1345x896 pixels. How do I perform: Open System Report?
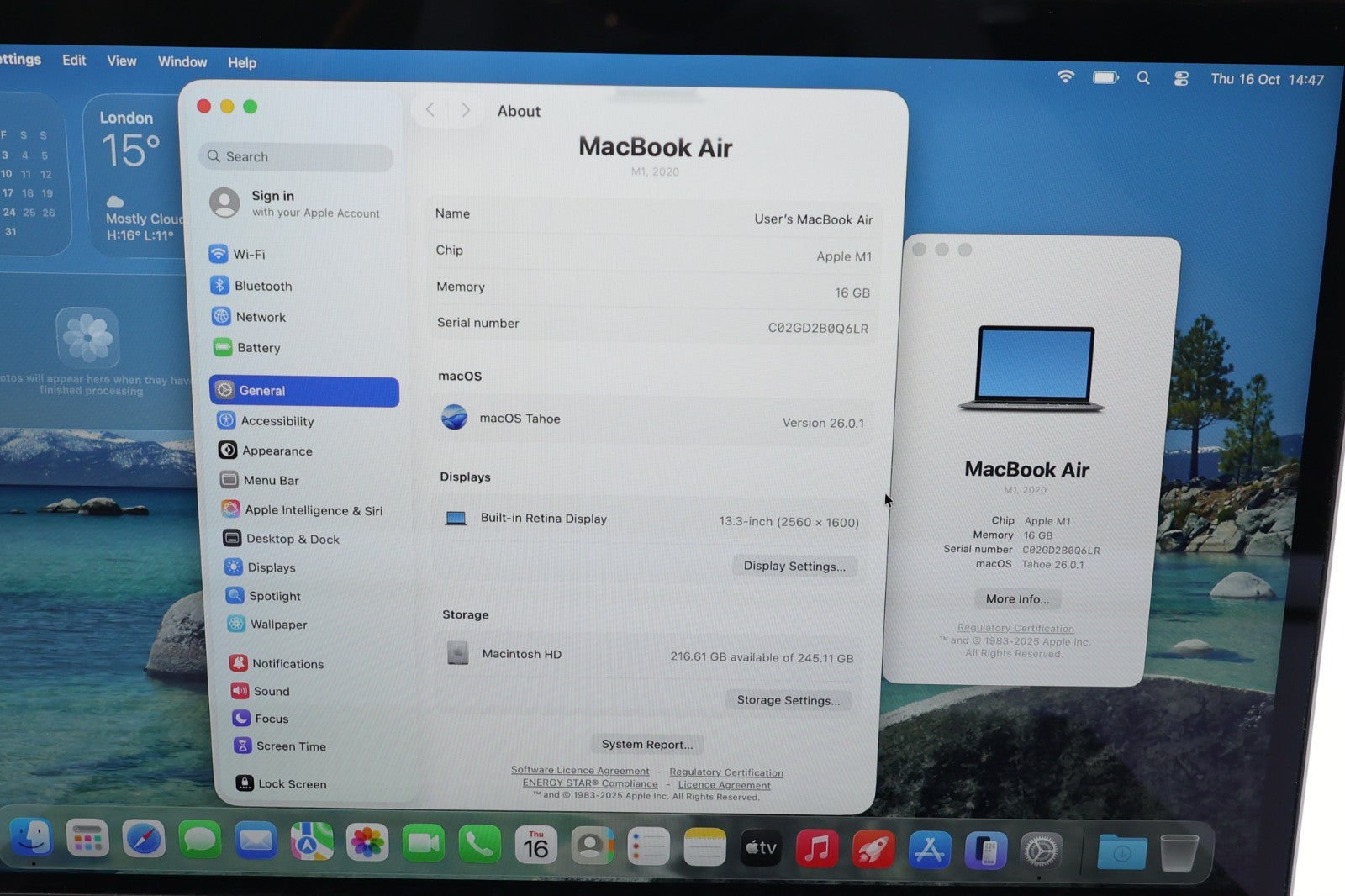point(647,744)
